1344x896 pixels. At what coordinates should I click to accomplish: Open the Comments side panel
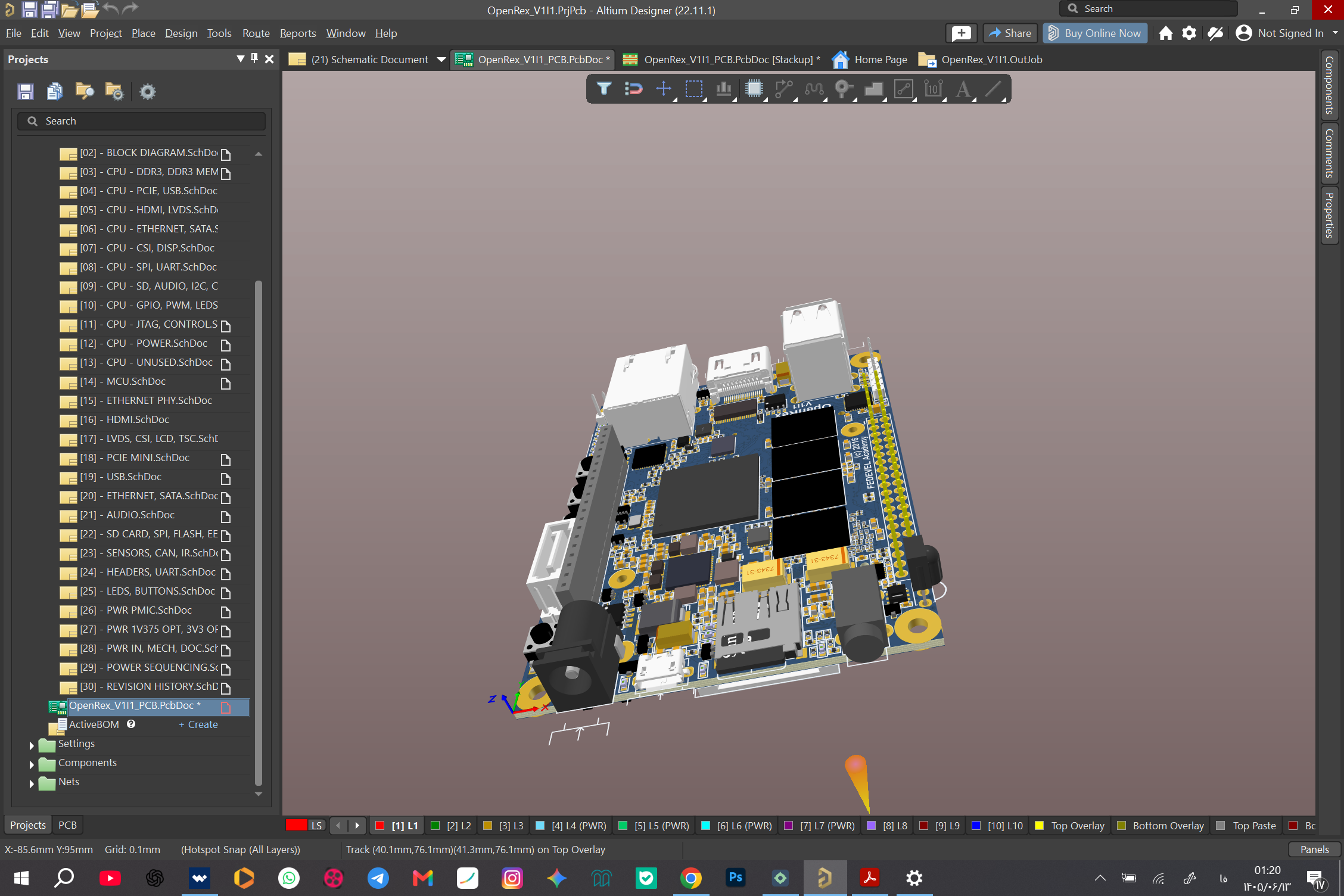tap(1330, 153)
